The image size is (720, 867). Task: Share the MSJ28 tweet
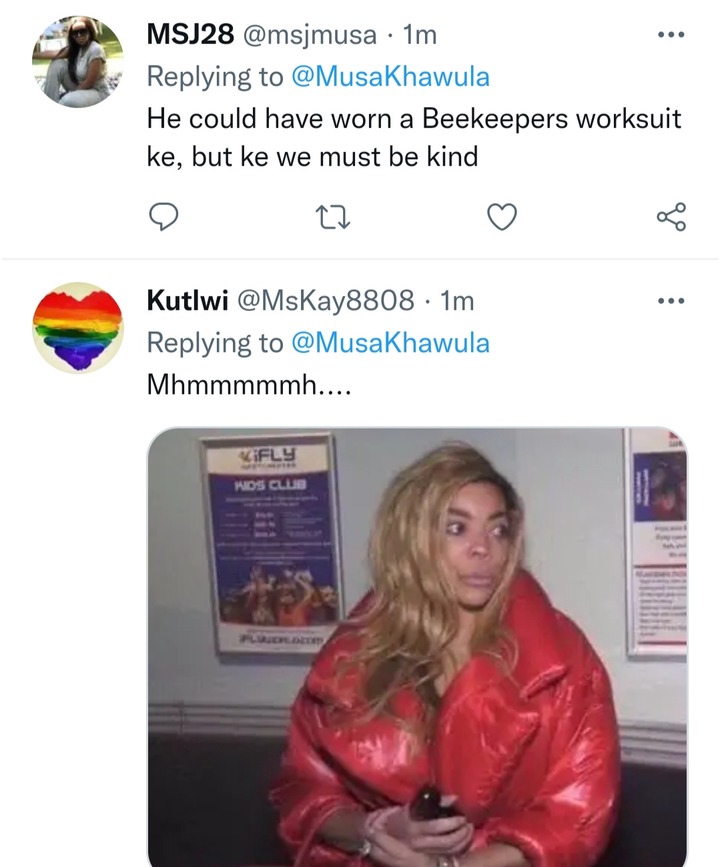671,216
